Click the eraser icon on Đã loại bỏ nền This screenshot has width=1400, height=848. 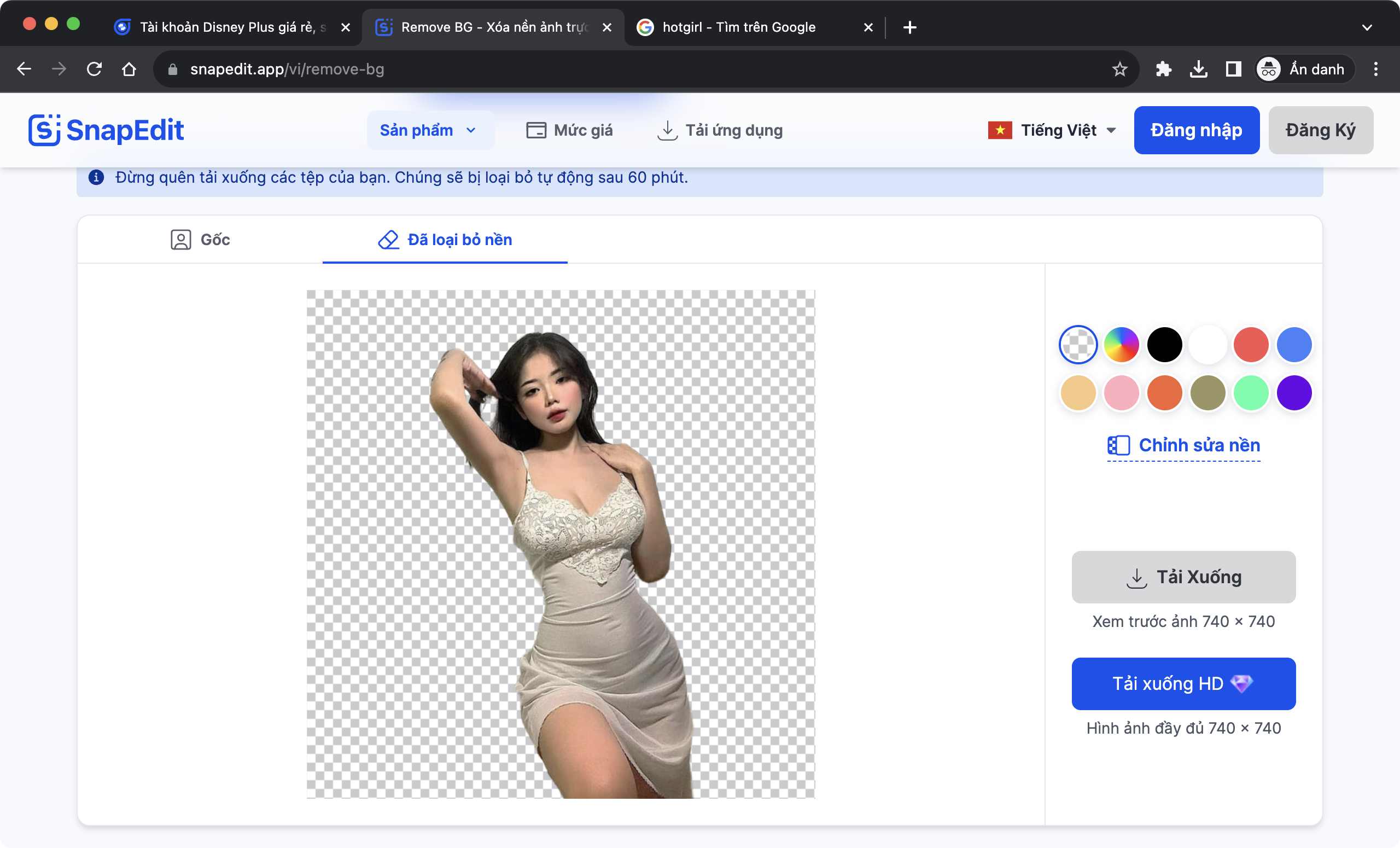[x=389, y=239]
